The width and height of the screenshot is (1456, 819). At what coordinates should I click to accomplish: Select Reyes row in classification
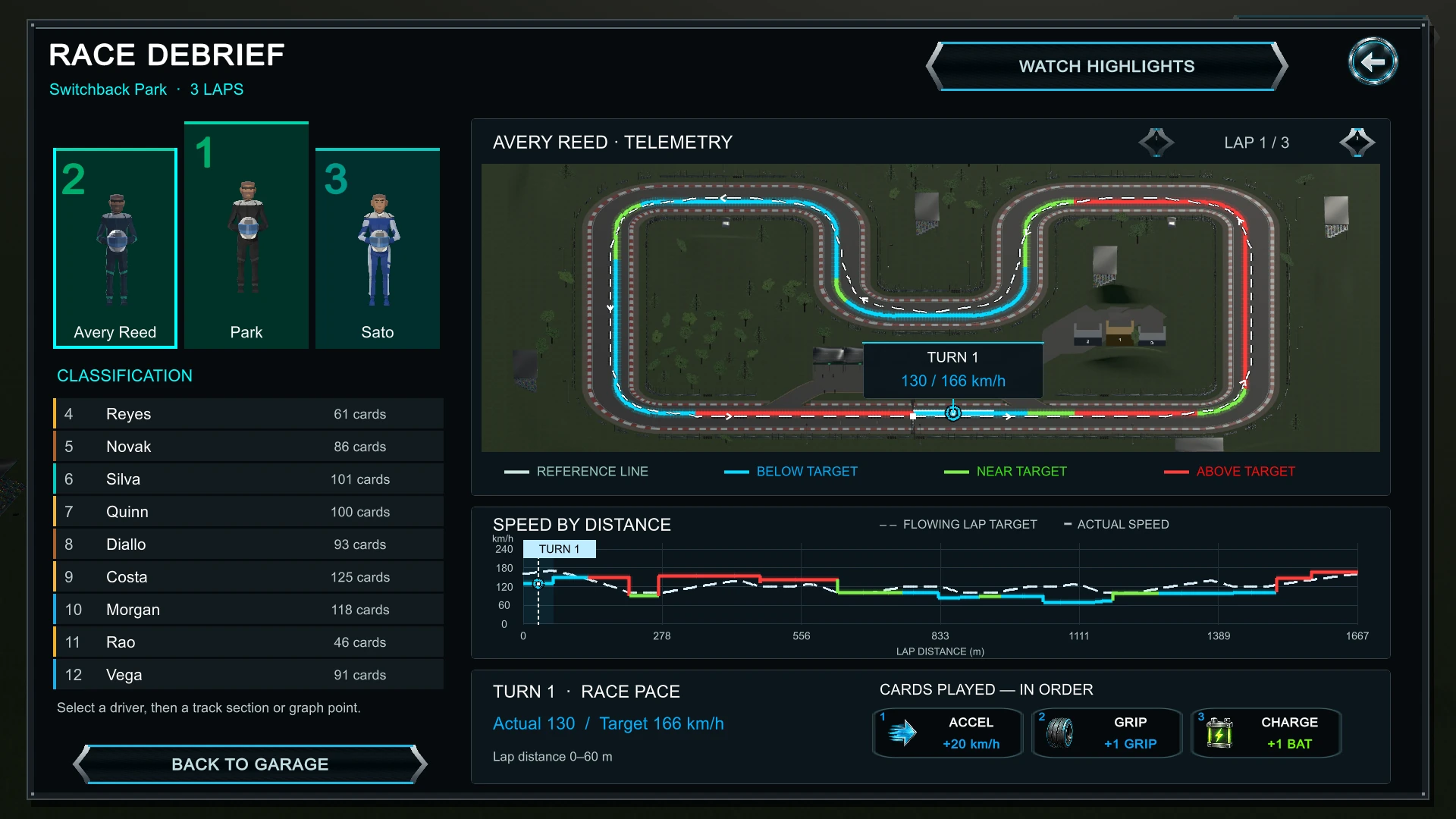(x=248, y=414)
